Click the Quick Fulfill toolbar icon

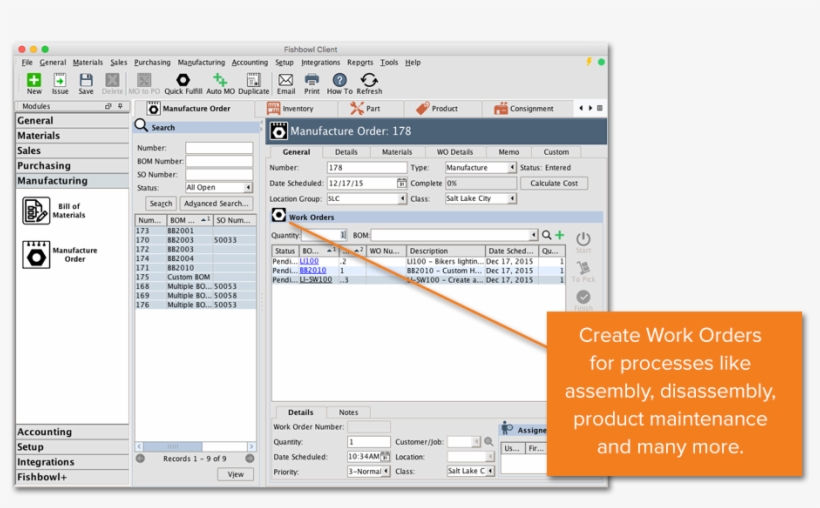[183, 80]
